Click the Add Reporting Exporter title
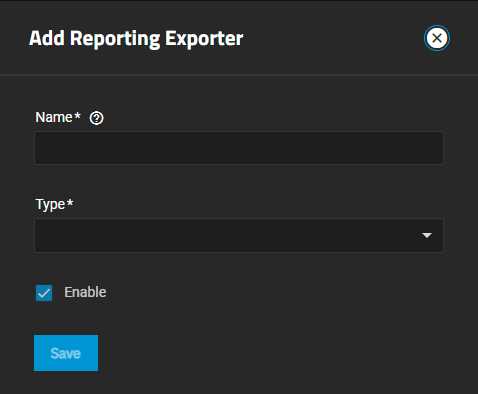 point(136,39)
